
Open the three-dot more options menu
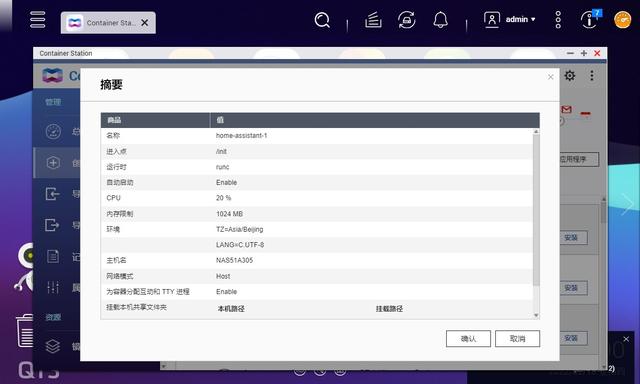tap(558, 20)
